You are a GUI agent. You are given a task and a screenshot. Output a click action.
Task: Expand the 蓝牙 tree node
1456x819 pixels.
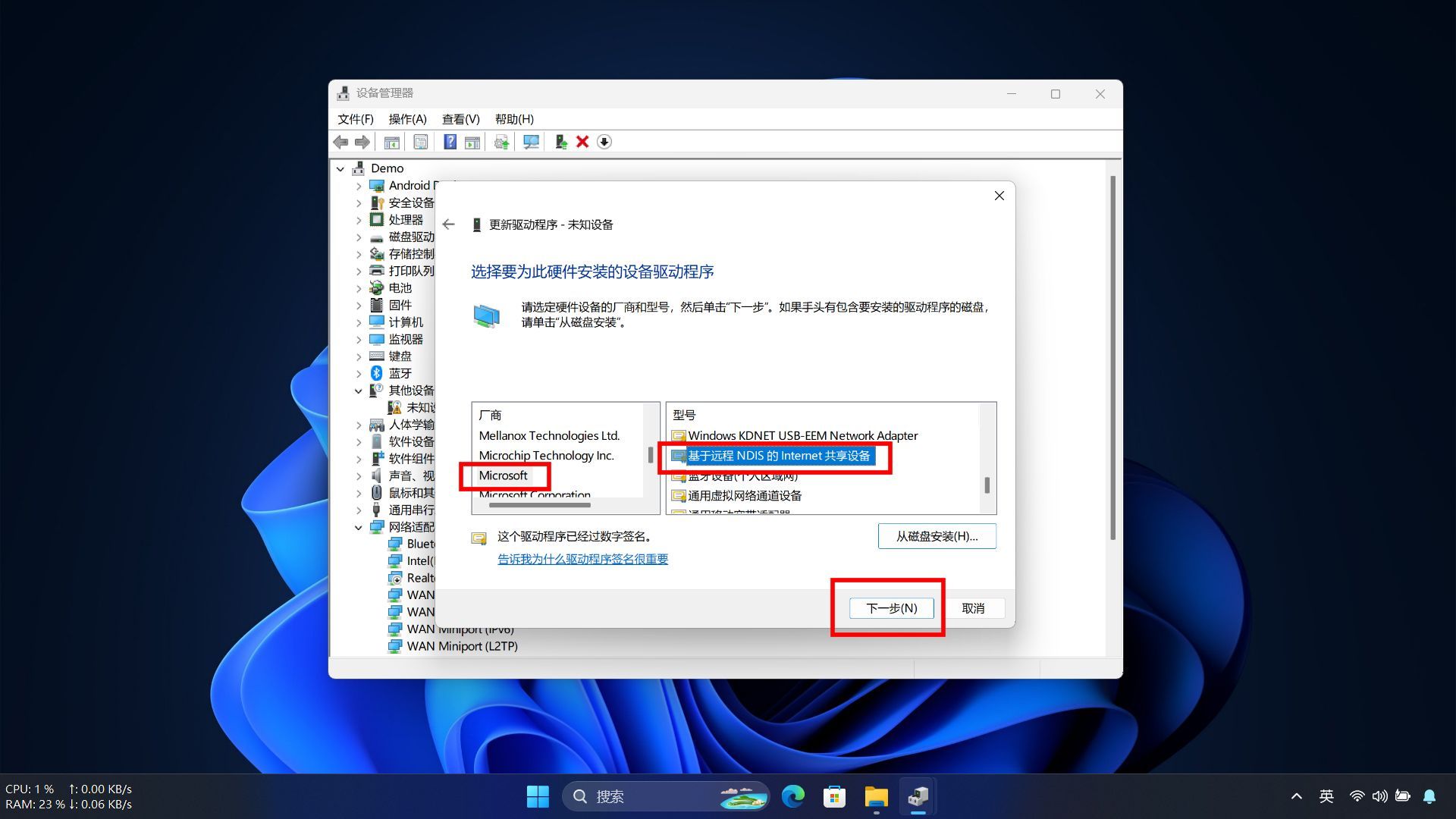point(359,373)
